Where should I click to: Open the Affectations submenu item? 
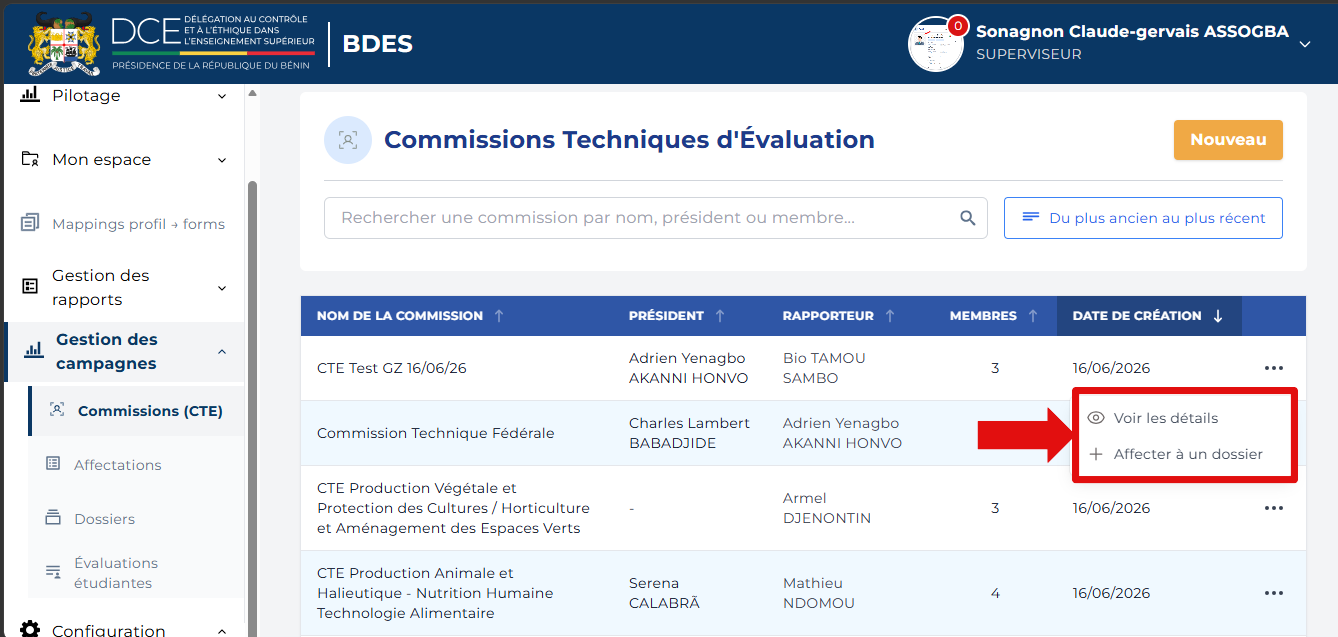[117, 465]
